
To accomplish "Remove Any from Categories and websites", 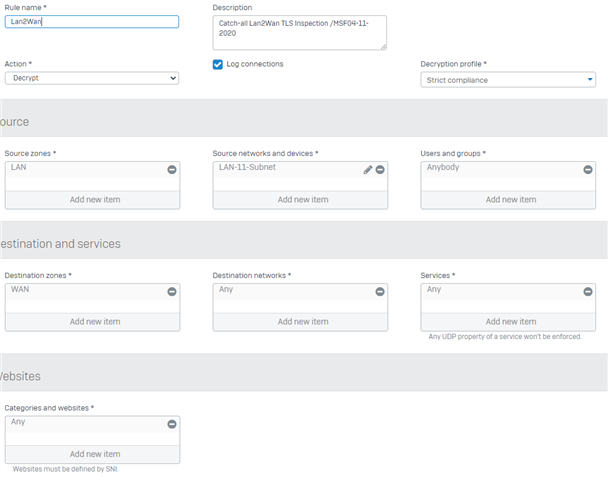I will 172,424.
